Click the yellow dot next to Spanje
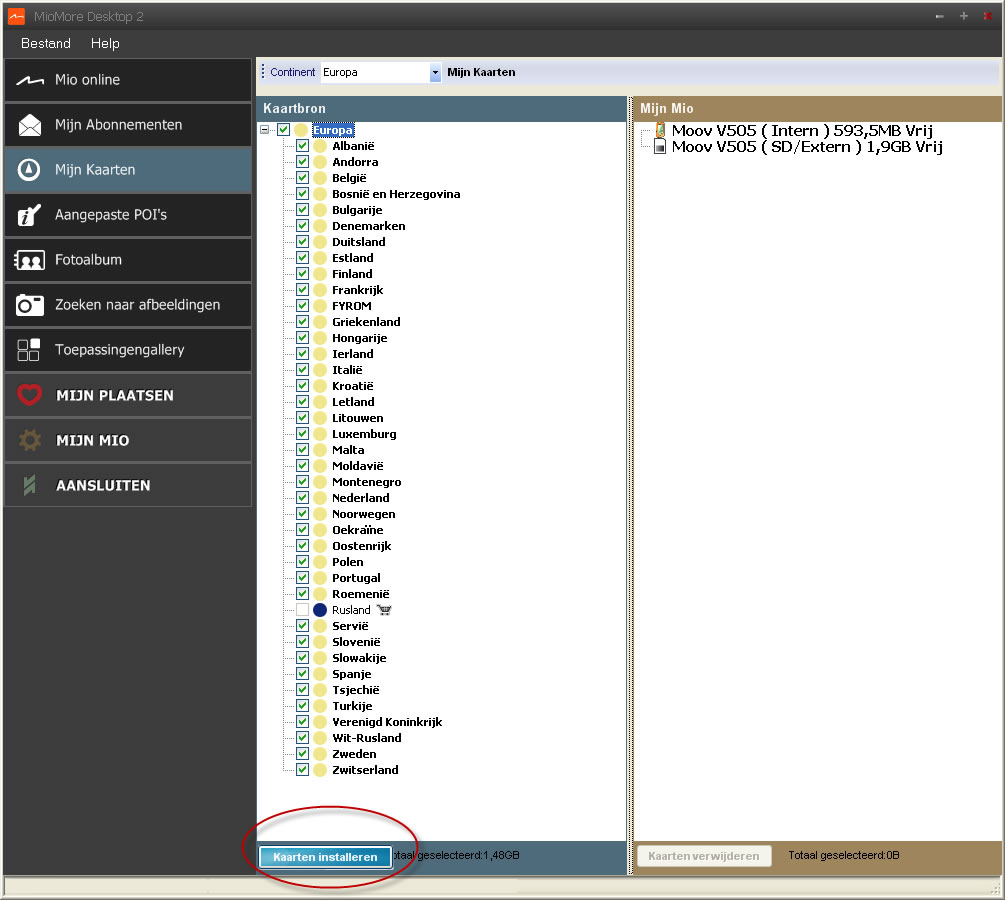The height and width of the screenshot is (900, 1005). 320,674
